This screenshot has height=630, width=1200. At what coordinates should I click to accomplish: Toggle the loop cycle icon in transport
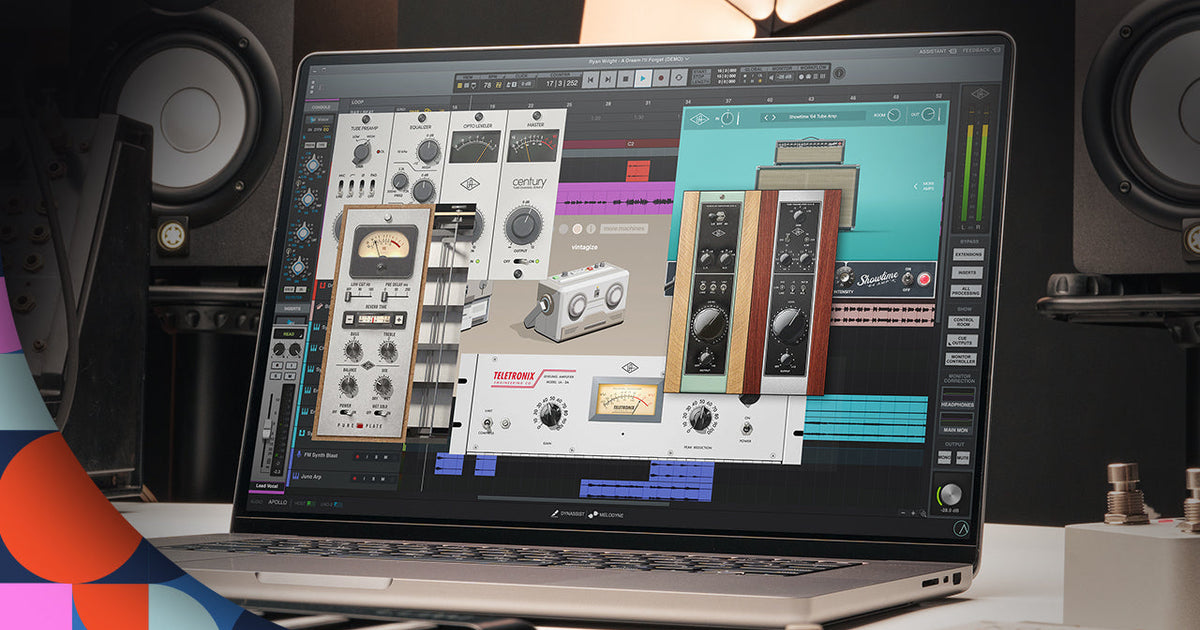pyautogui.click(x=681, y=78)
